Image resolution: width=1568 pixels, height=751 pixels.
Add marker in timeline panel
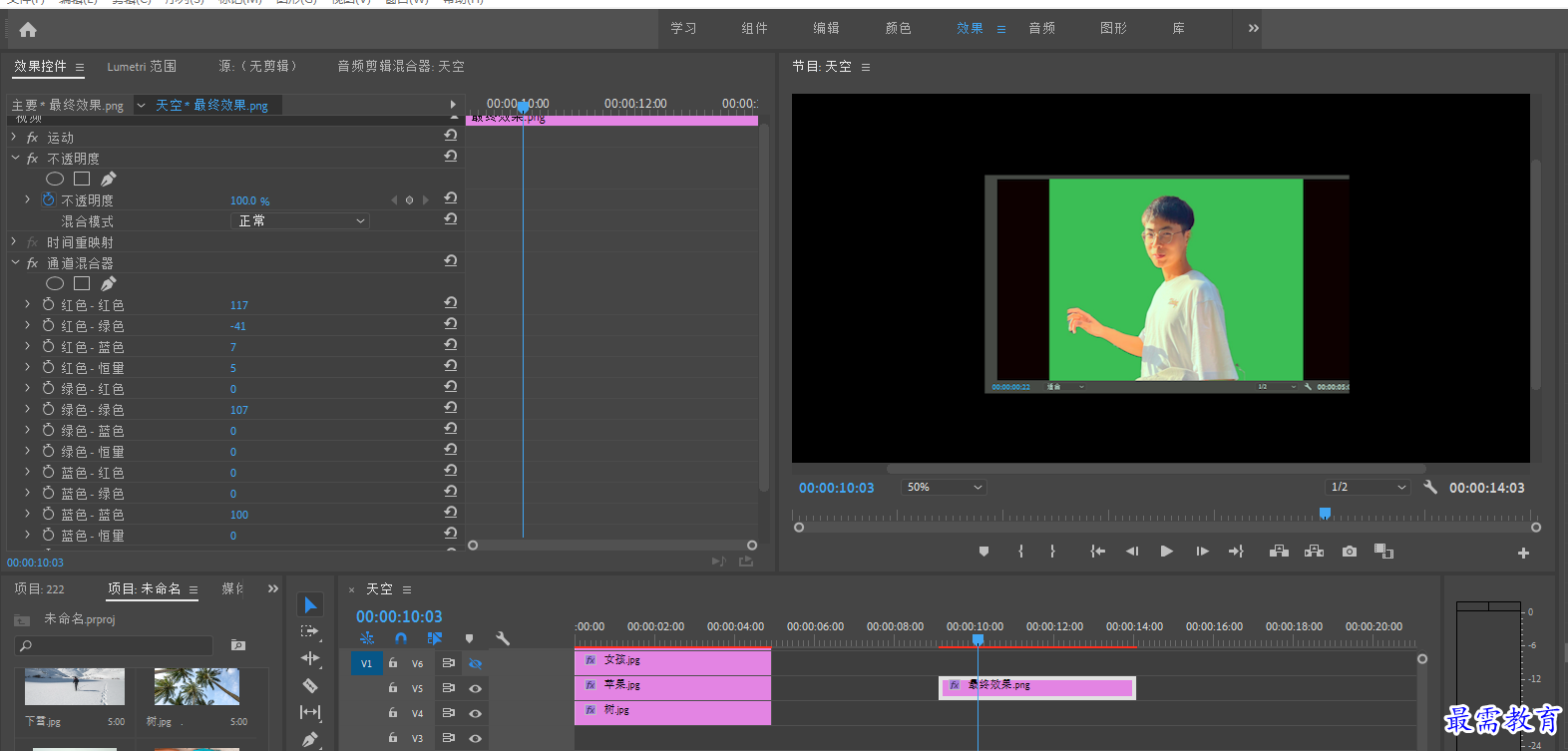[x=469, y=638]
